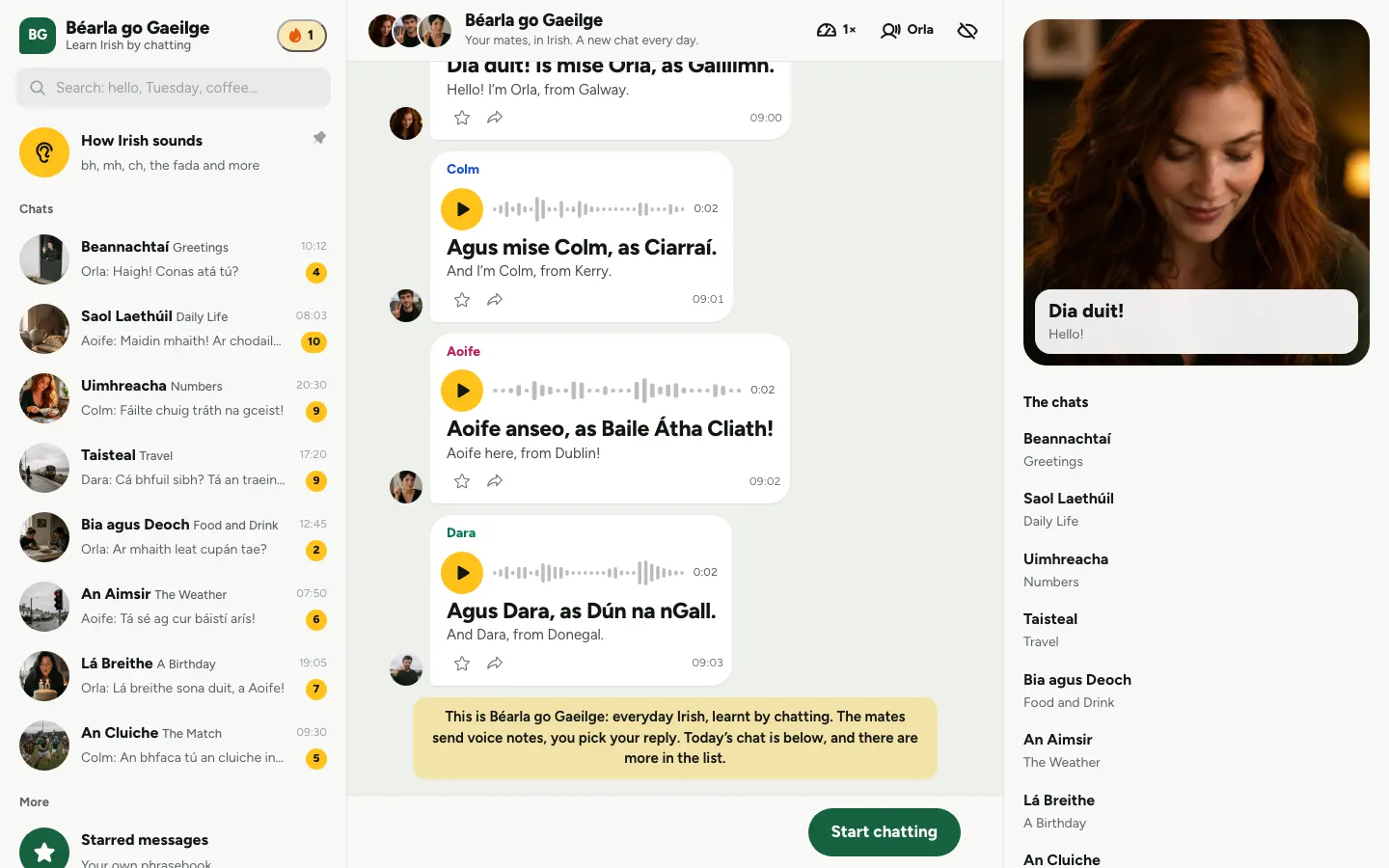Select Bia agus Deoch chat in sidebar
Viewport: 1389px width, 868px height.
tap(174, 536)
